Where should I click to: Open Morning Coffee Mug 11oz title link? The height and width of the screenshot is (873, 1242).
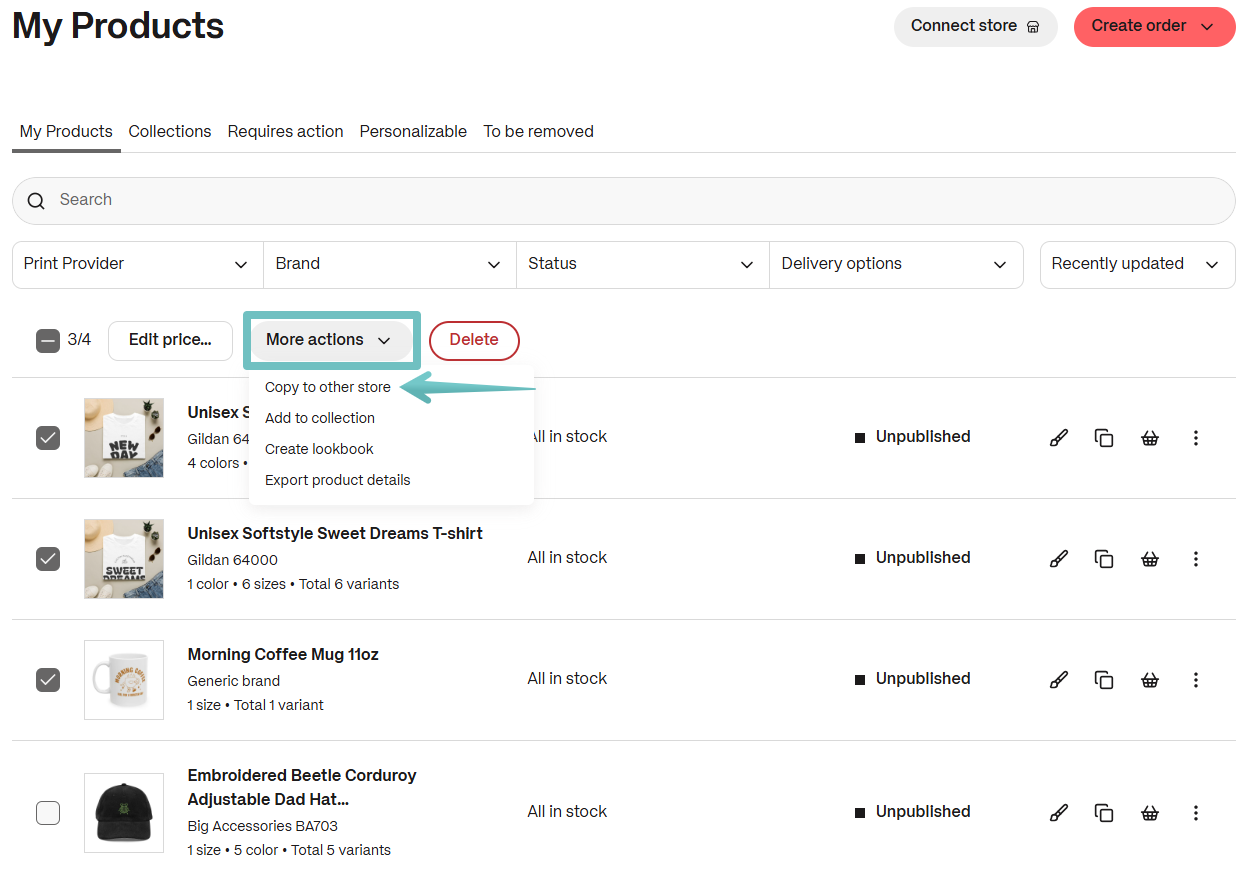283,654
